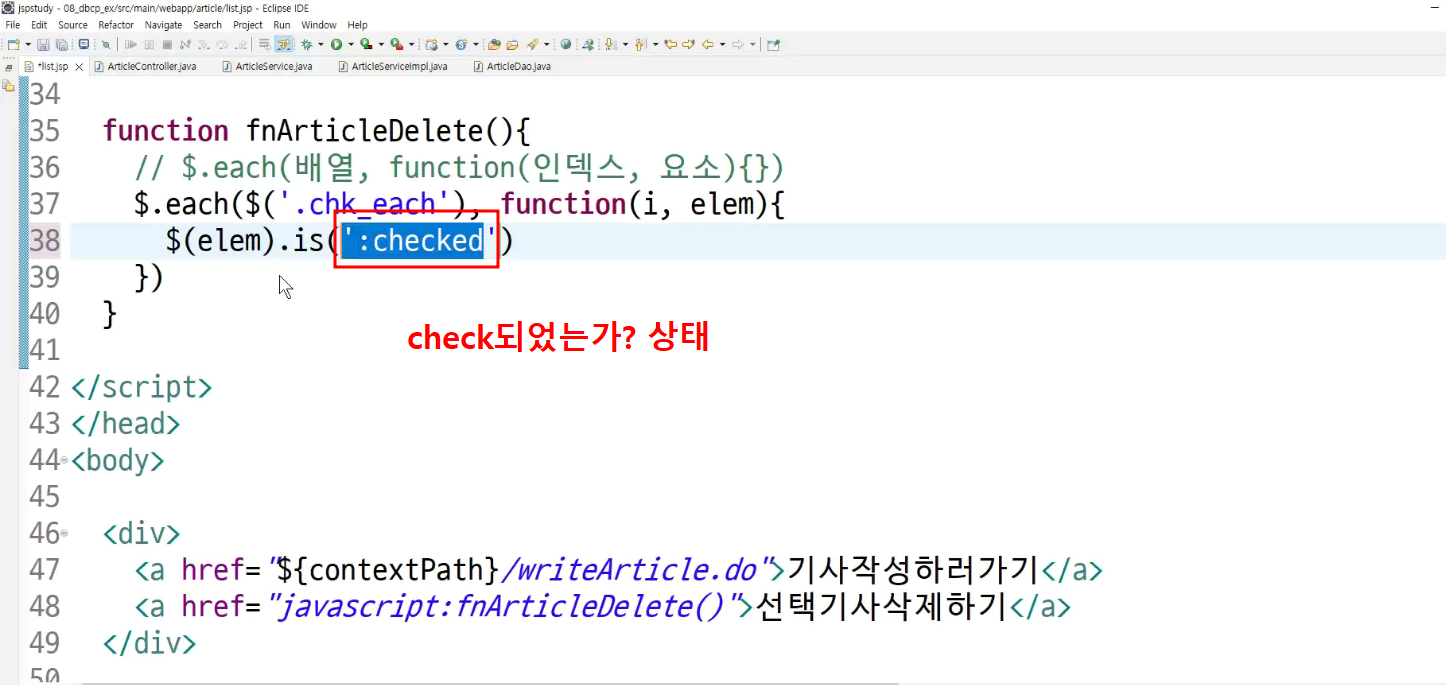Expand the New Web Project dropdown
1446x685 pixels.
point(446,44)
